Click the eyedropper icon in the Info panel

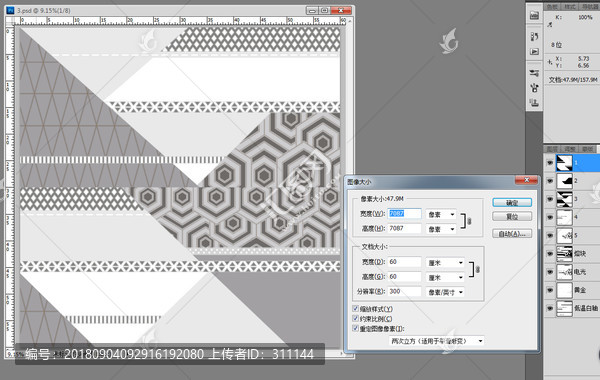tap(550, 24)
